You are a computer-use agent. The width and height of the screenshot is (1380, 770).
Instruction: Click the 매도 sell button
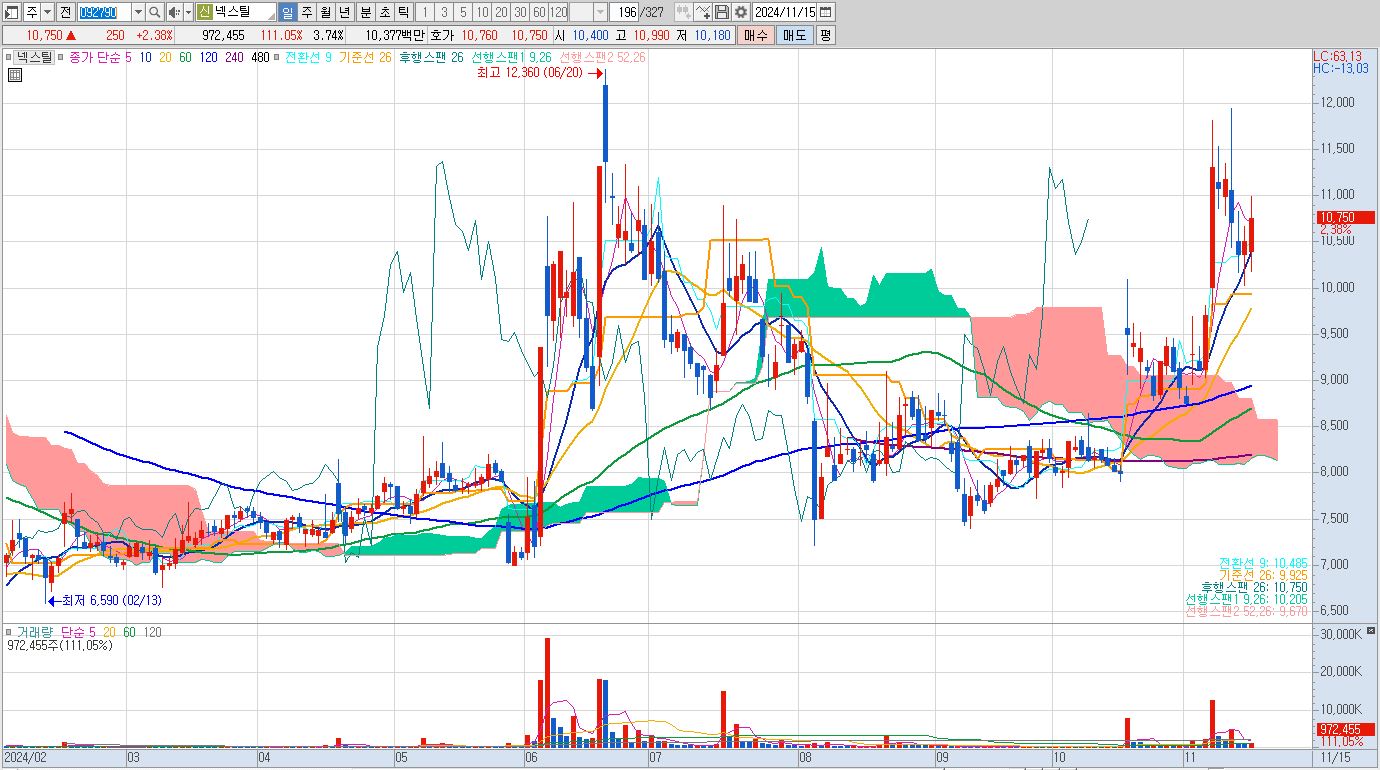pos(794,35)
